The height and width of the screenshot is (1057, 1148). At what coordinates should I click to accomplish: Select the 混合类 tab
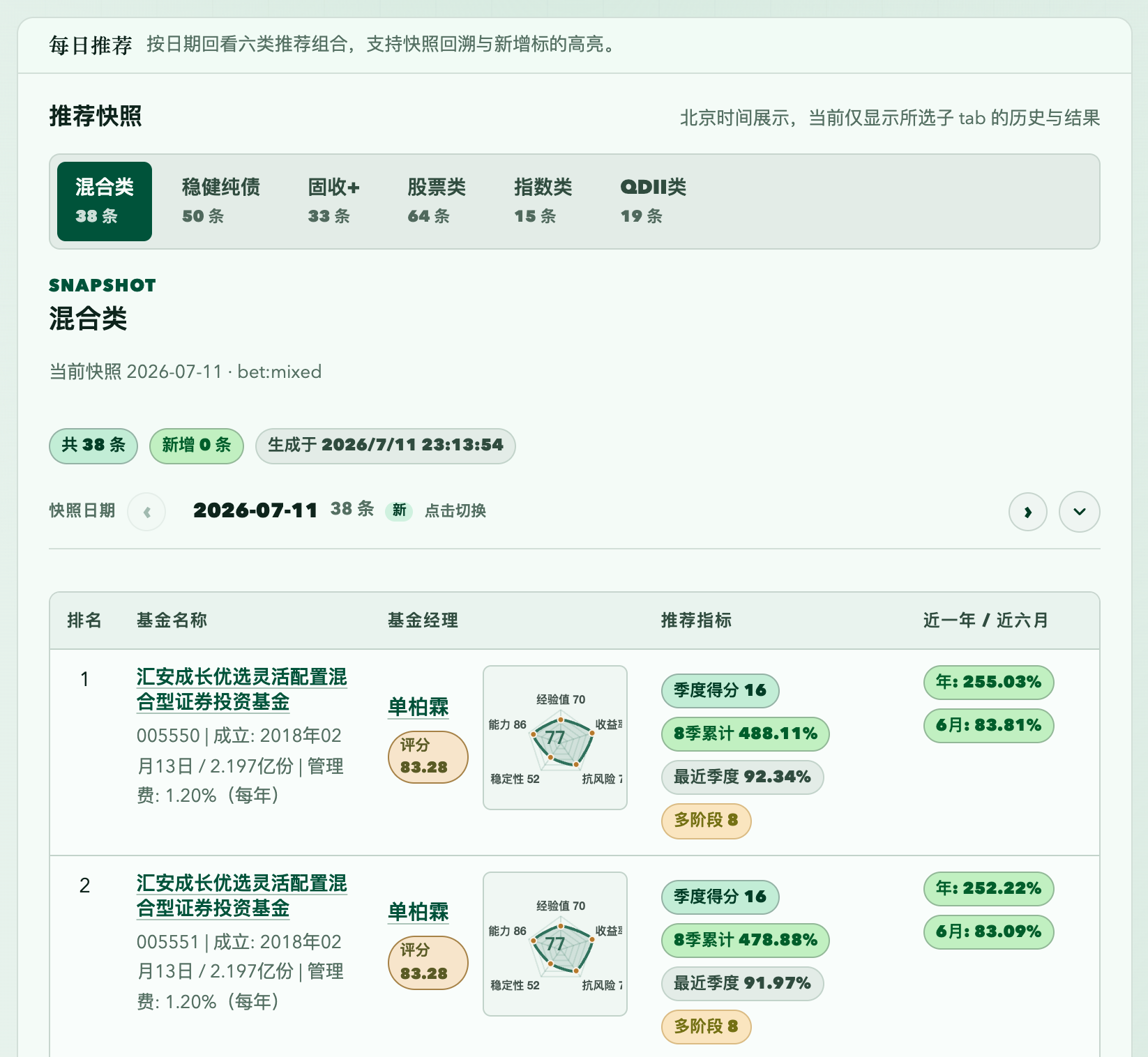(105, 201)
